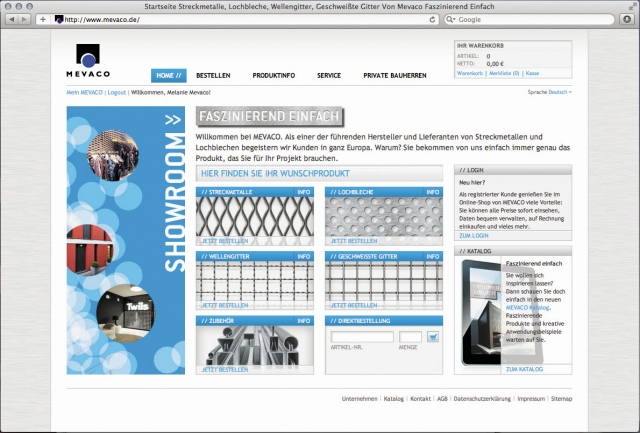Reload the page via the refresh icon
640x433 pixels.
point(432,19)
